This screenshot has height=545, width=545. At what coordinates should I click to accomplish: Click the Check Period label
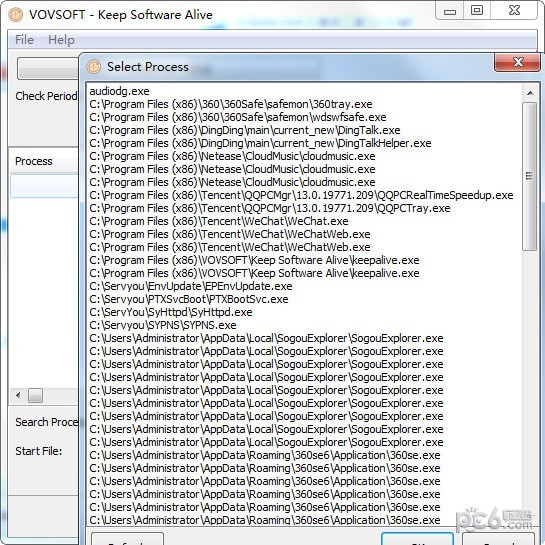(x=46, y=96)
